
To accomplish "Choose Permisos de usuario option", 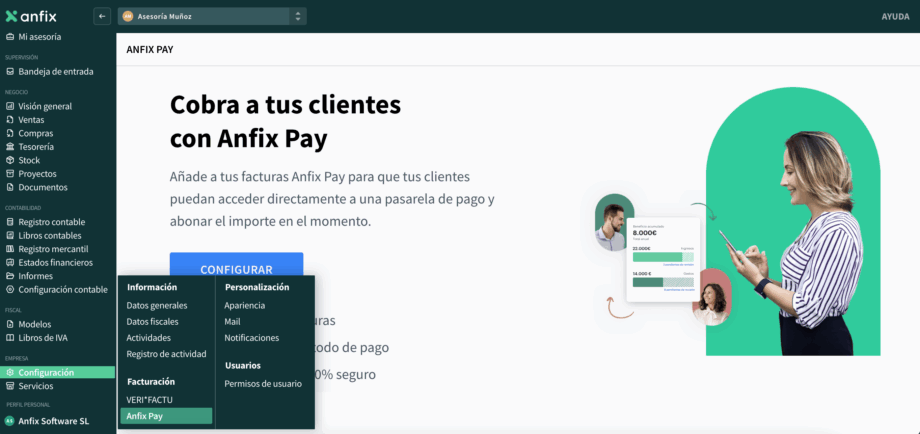I will point(262,383).
